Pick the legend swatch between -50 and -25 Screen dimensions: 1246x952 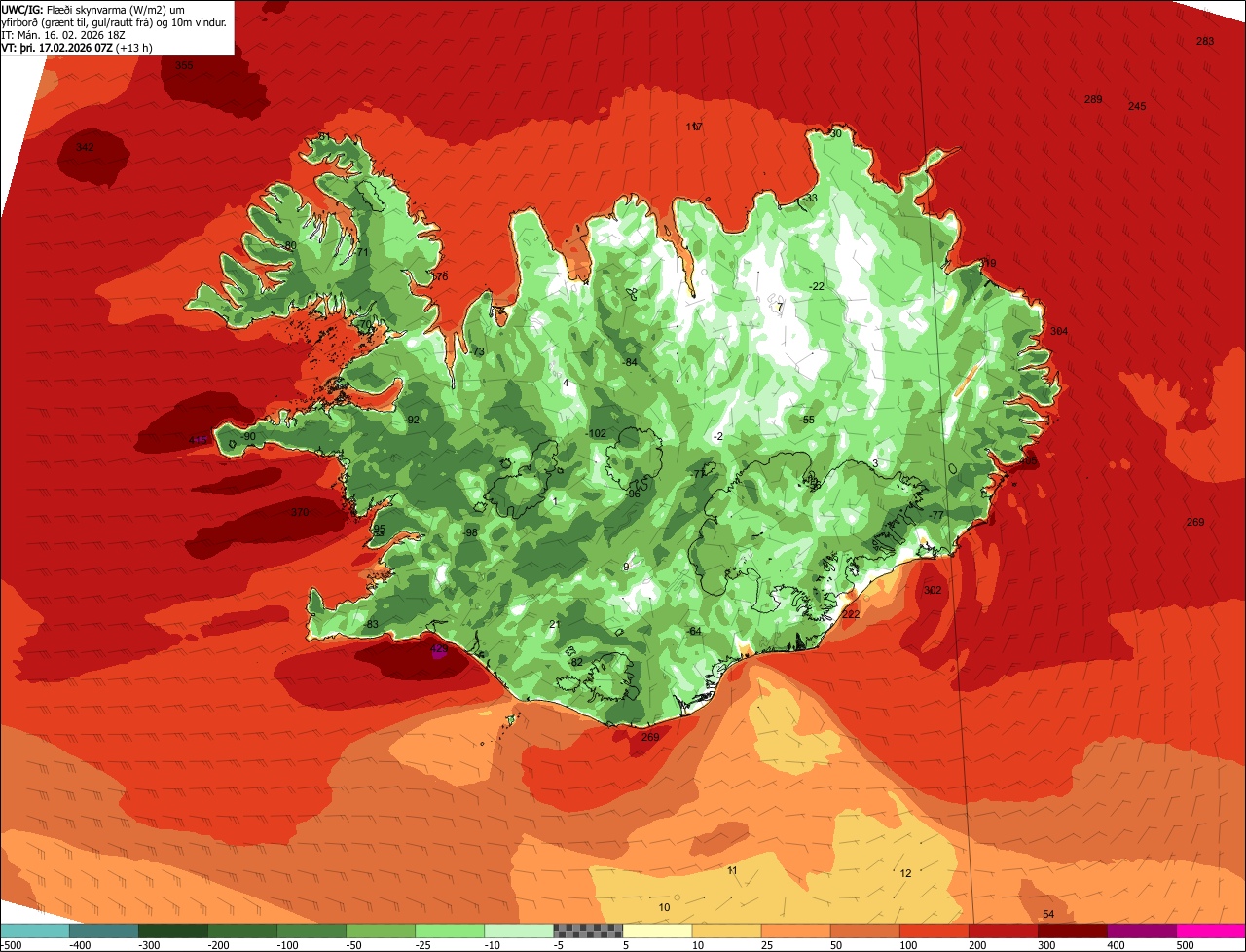click(381, 931)
